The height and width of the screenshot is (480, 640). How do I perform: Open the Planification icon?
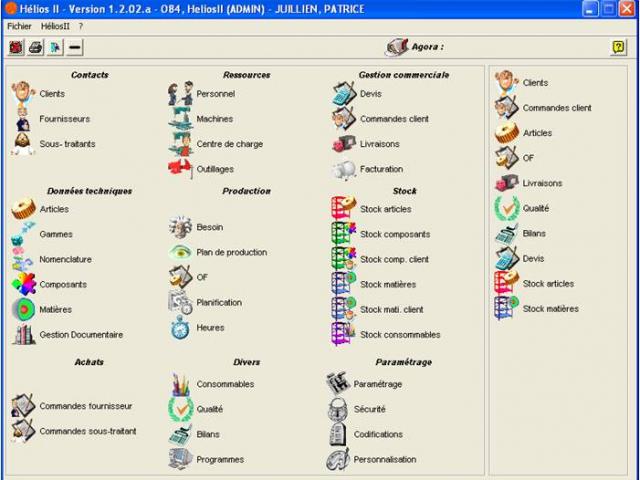180,302
